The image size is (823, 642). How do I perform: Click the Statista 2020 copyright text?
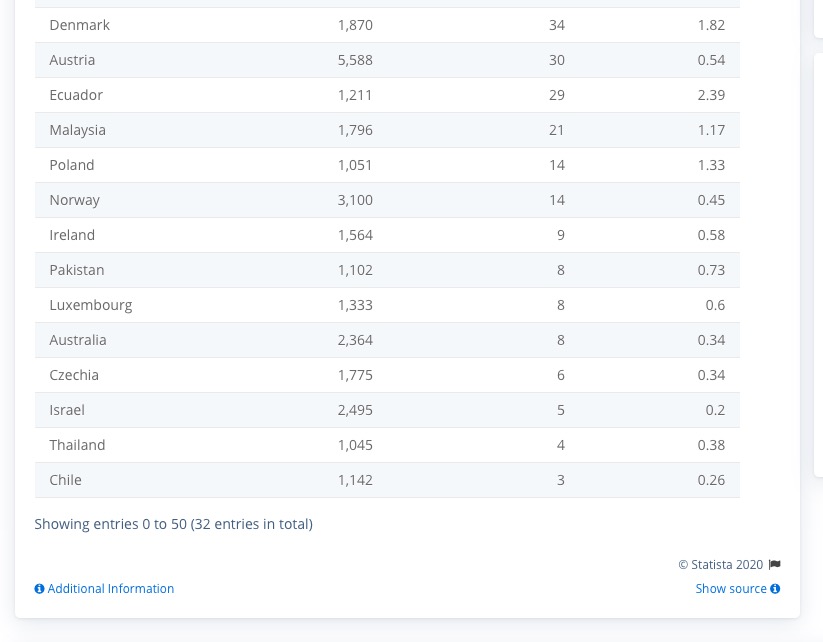click(720, 565)
